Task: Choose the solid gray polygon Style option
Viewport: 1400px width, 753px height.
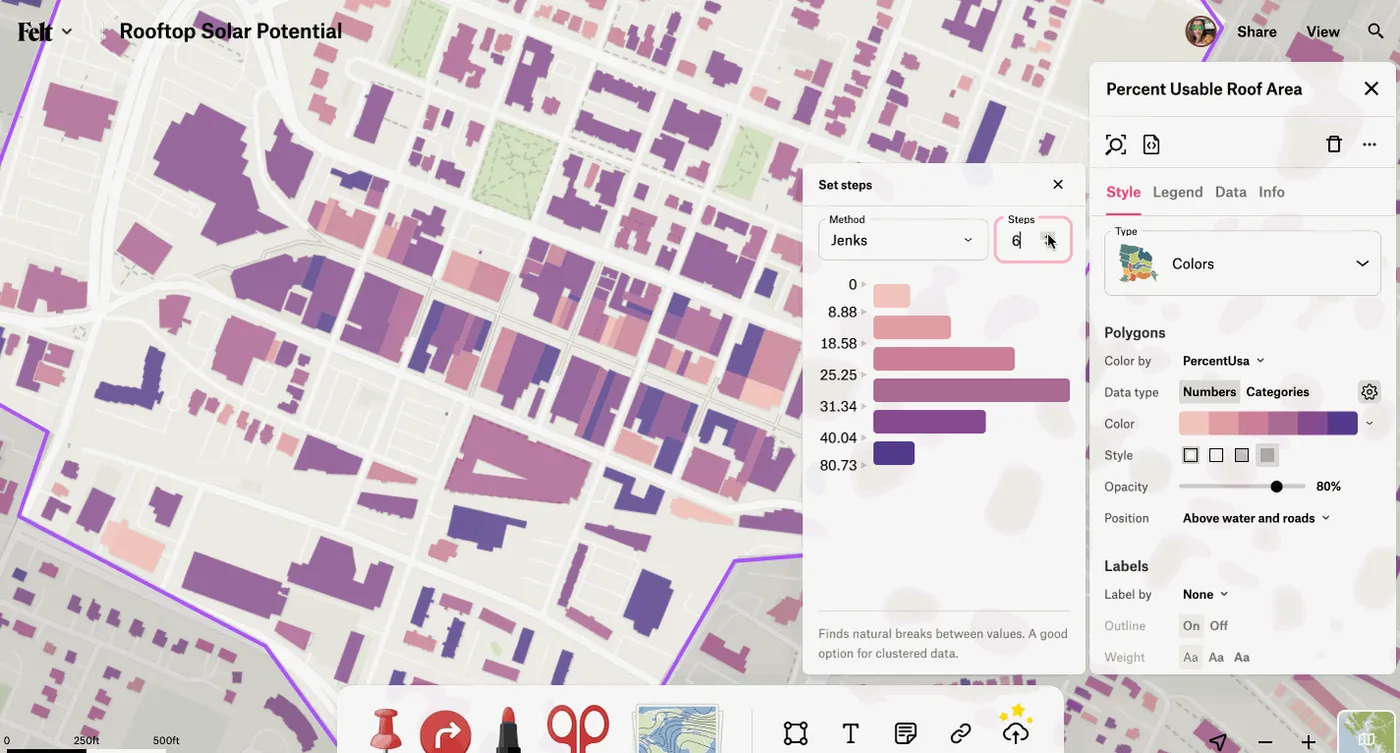Action: click(1267, 455)
